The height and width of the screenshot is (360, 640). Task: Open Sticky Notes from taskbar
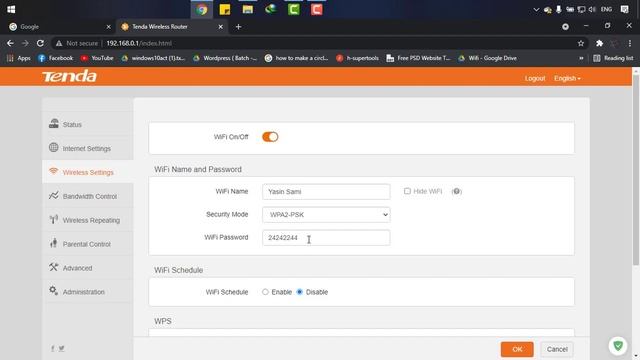point(225,9)
